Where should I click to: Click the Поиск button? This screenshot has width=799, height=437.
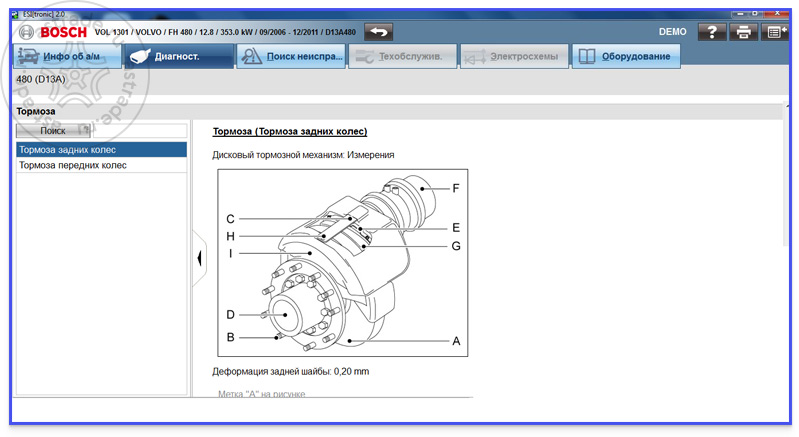pyautogui.click(x=53, y=131)
